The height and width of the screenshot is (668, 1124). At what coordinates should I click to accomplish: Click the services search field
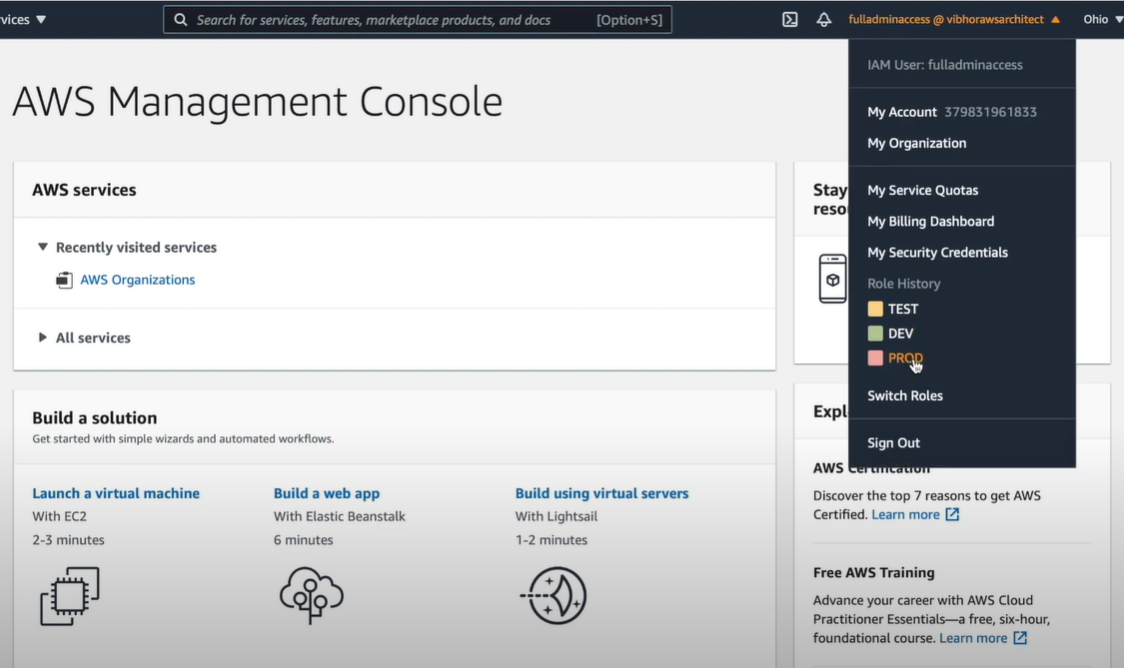coord(417,19)
